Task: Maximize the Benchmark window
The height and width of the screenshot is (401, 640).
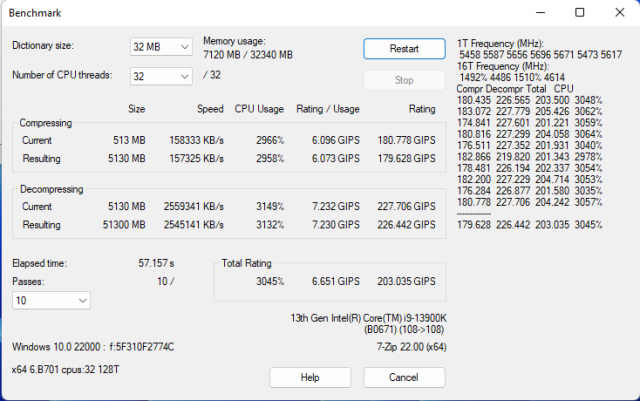Action: [579, 13]
